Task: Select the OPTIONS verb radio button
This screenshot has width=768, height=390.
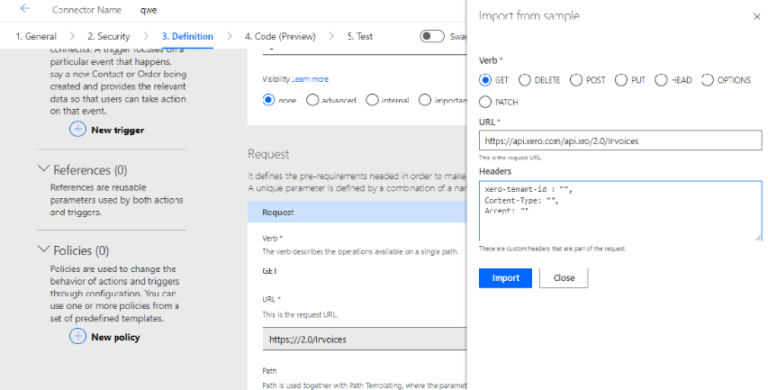Action: 707,80
